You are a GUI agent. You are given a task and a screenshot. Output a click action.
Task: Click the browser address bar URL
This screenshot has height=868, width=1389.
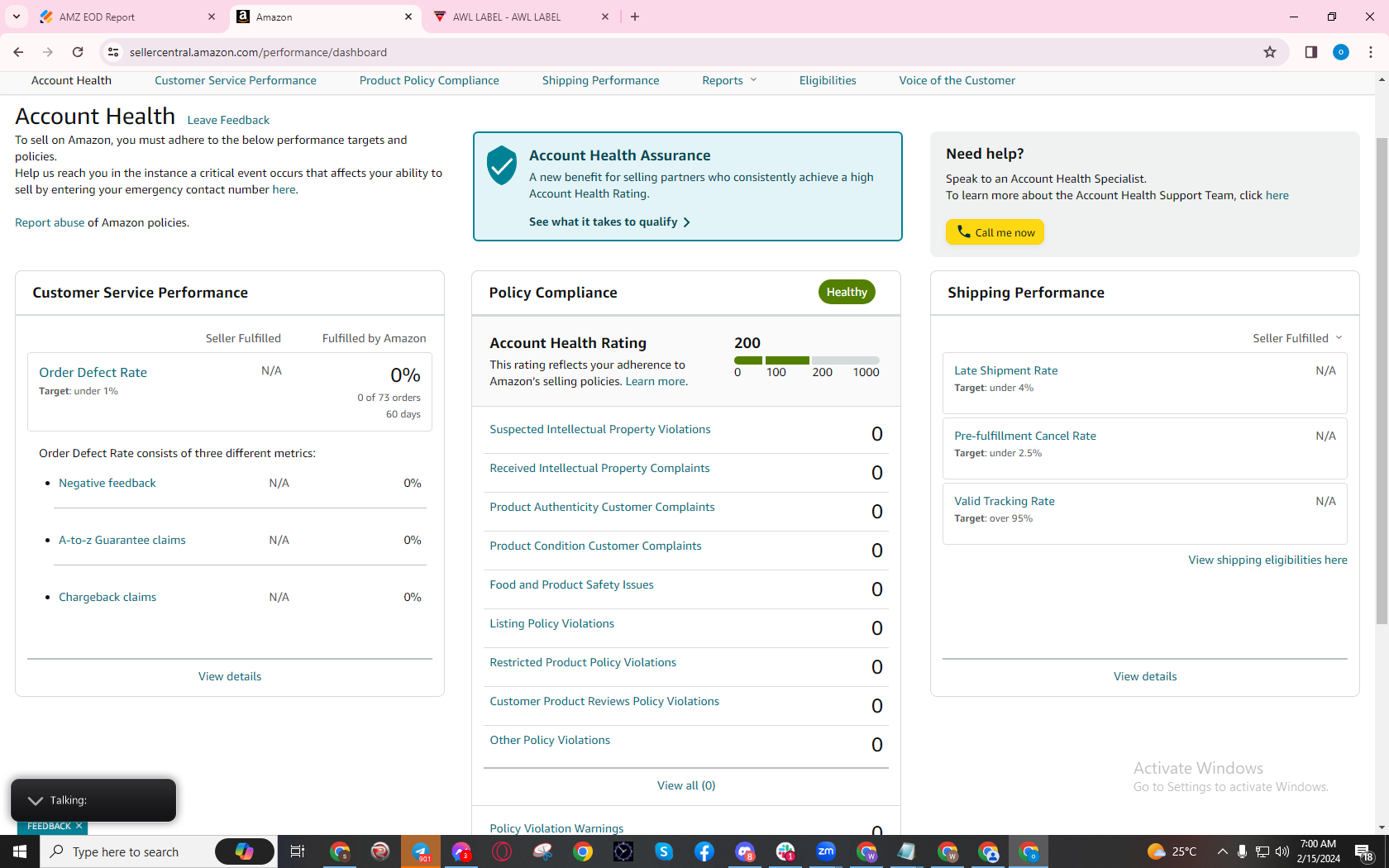pyautogui.click(x=258, y=52)
